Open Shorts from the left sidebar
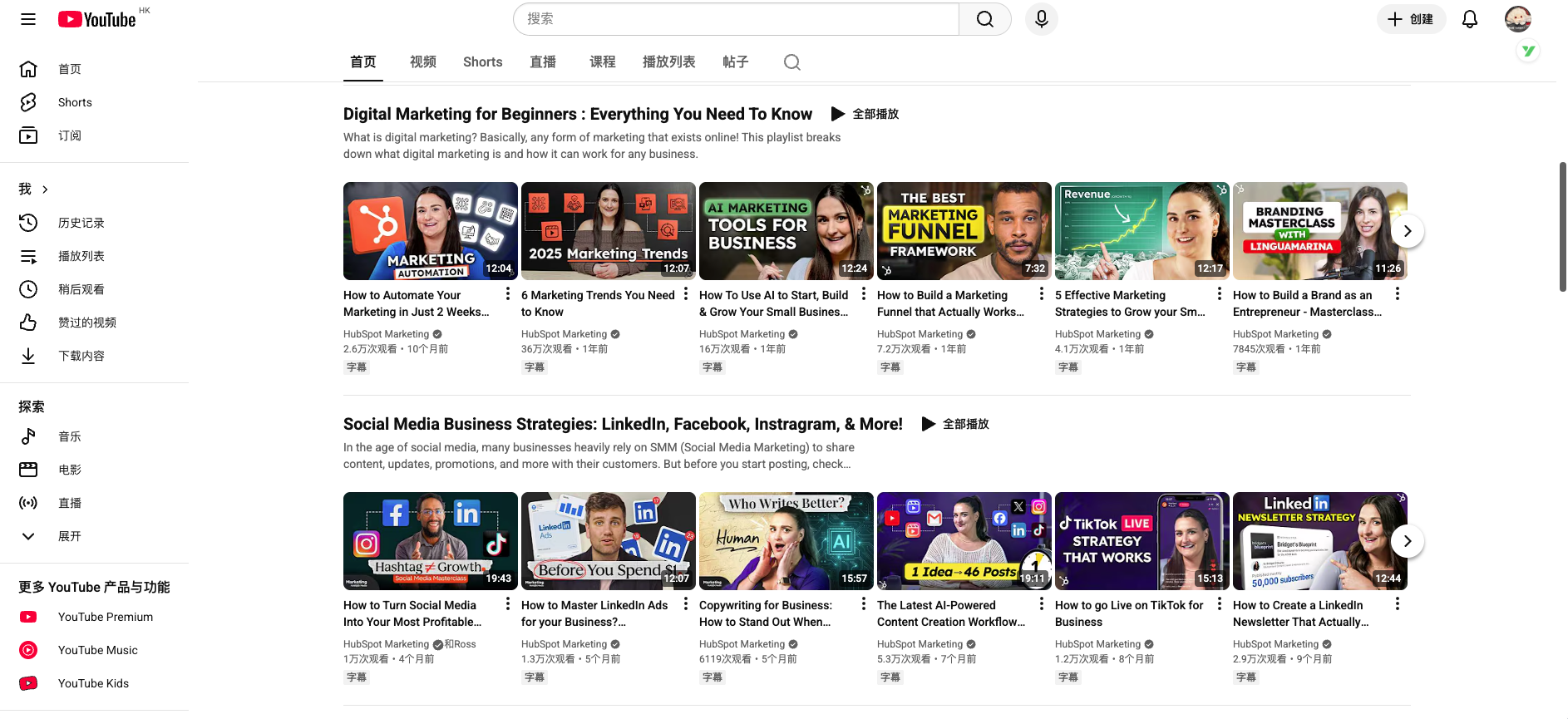1568x719 pixels. 75,102
